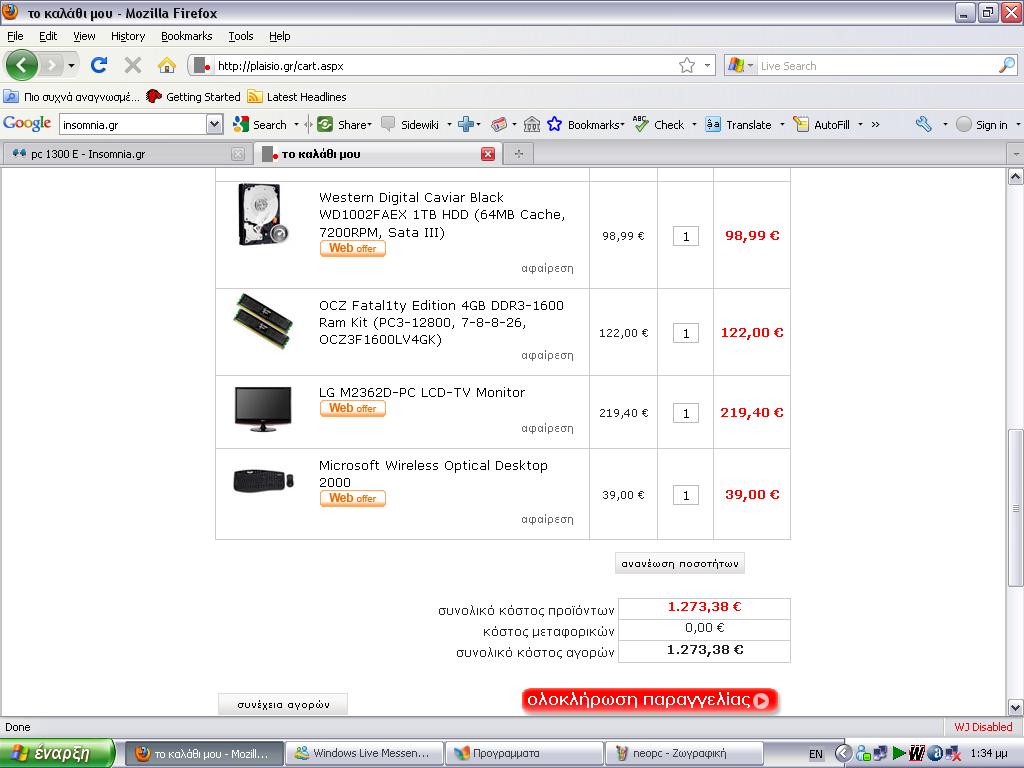Click the έναρξη Start button

coord(57,754)
